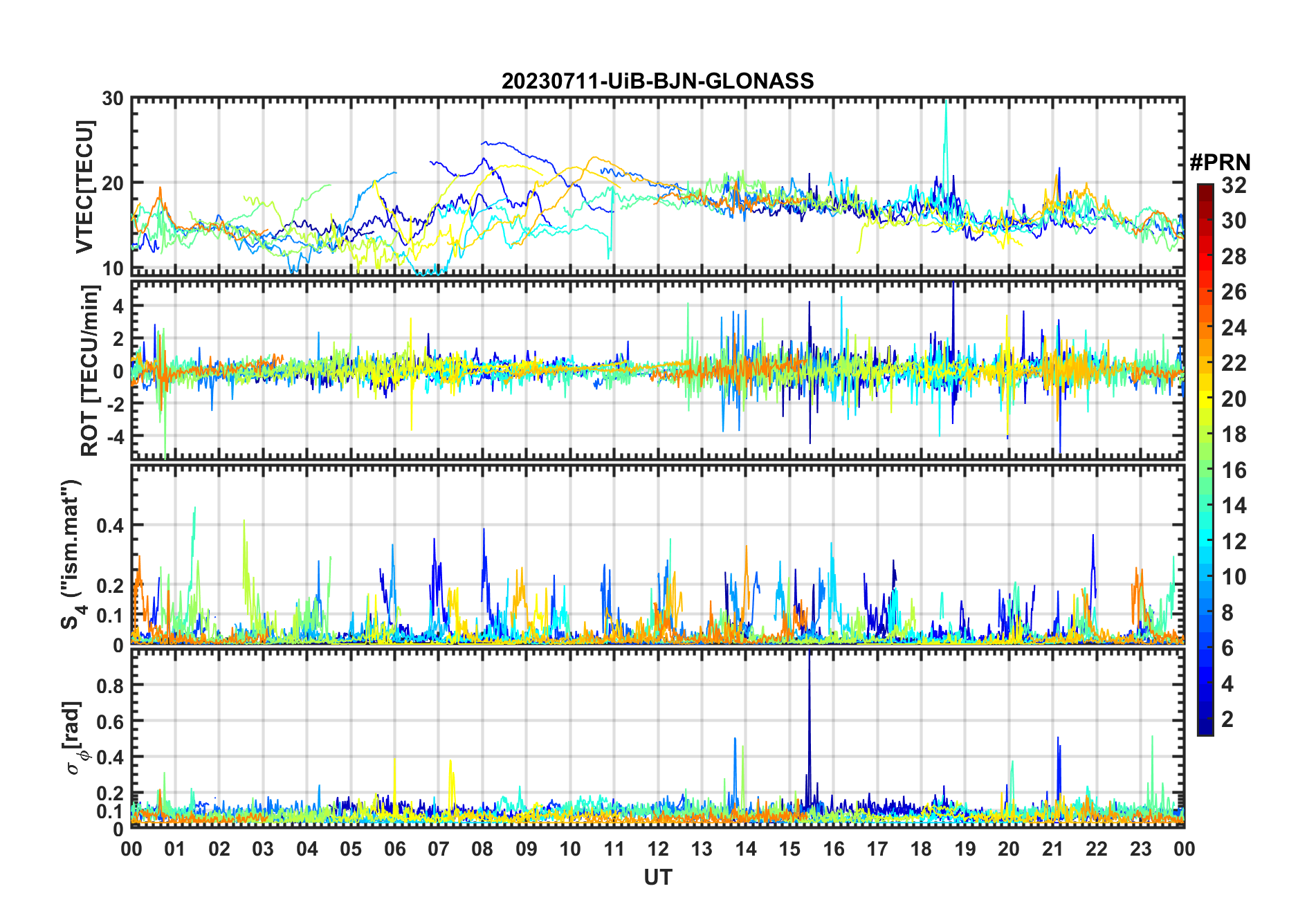Click the dark red top of colorbar
The image size is (1316, 920).
[x=1205, y=189]
